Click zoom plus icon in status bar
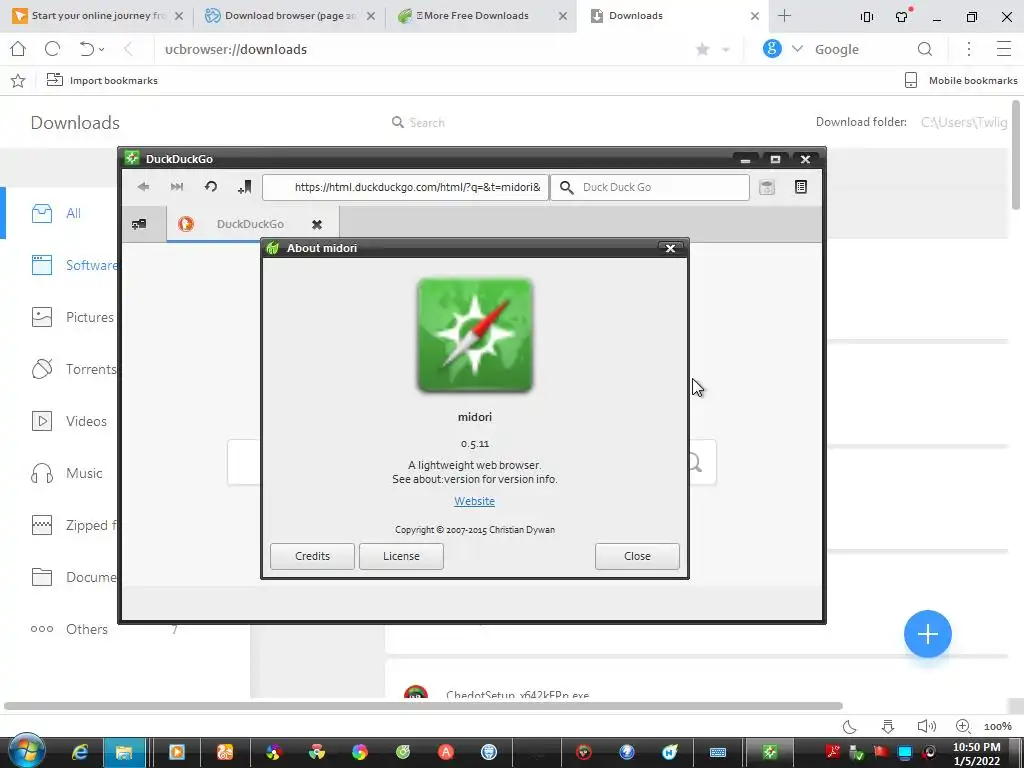 (x=963, y=726)
